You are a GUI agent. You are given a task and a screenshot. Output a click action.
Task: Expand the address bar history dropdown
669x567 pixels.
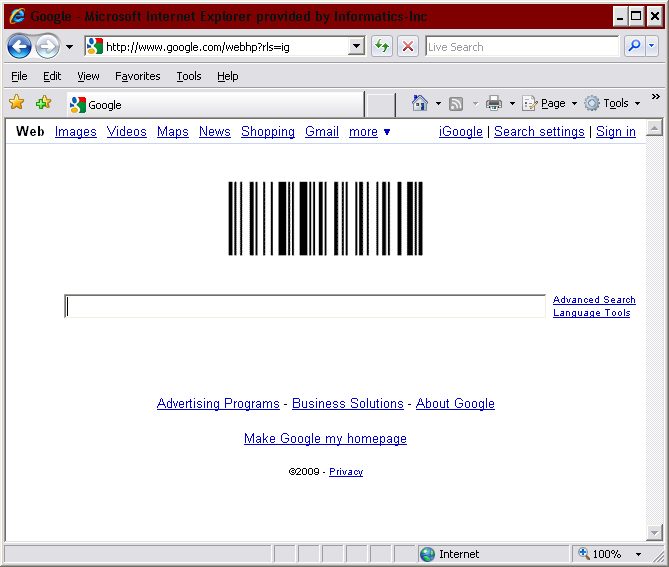click(356, 46)
